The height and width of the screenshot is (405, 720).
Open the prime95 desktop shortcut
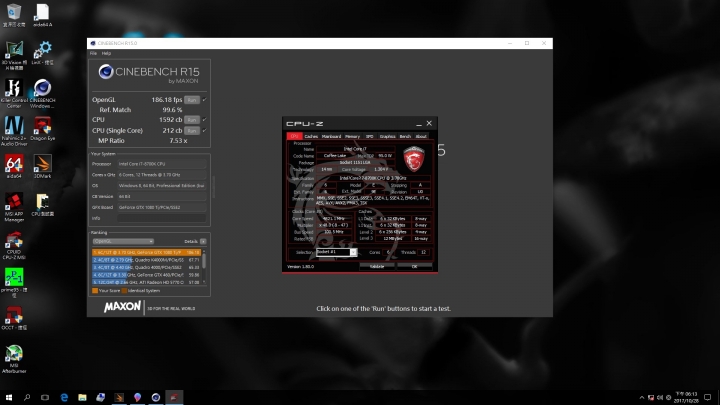pyautogui.click(x=14, y=283)
